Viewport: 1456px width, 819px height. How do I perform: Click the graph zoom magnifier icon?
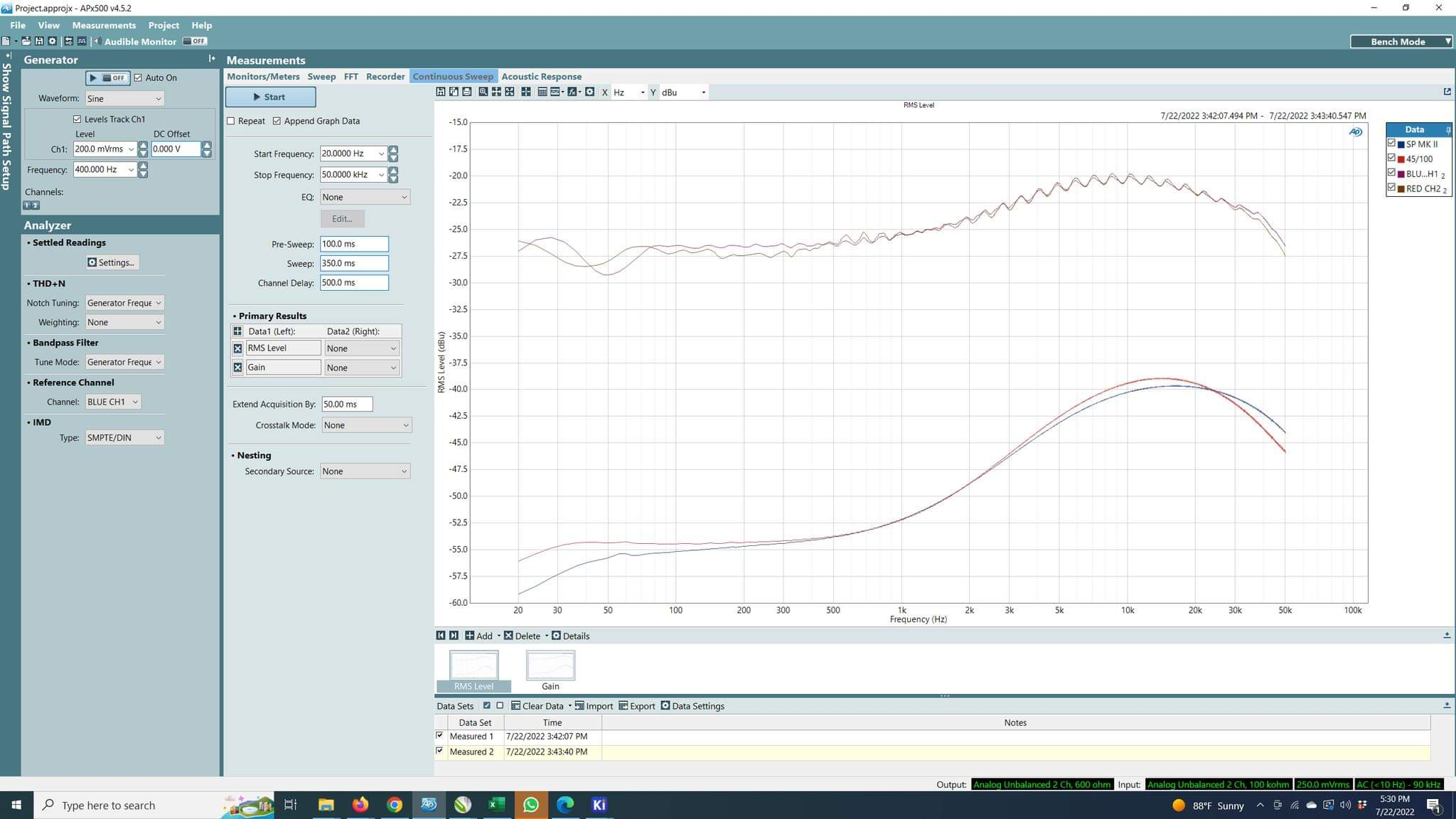click(483, 92)
